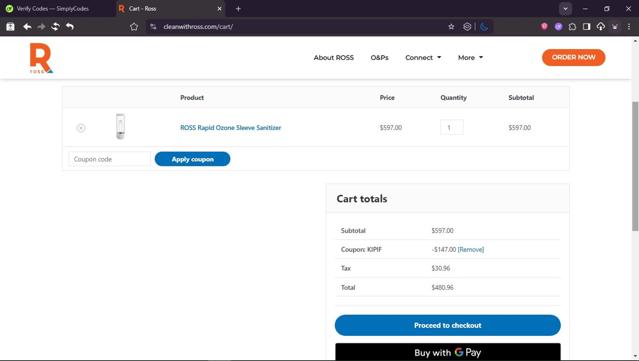Expand the More menu

click(470, 57)
